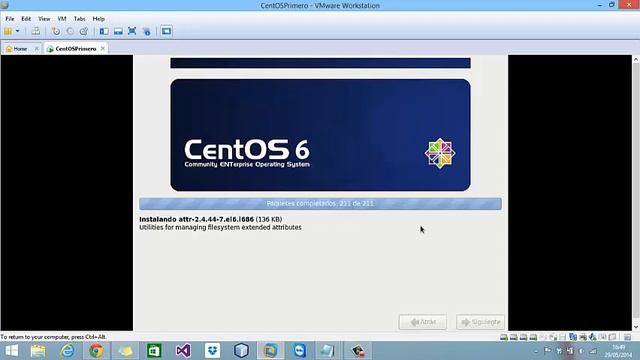
Task: Open the snapshot manager icon
Action: (84, 31)
